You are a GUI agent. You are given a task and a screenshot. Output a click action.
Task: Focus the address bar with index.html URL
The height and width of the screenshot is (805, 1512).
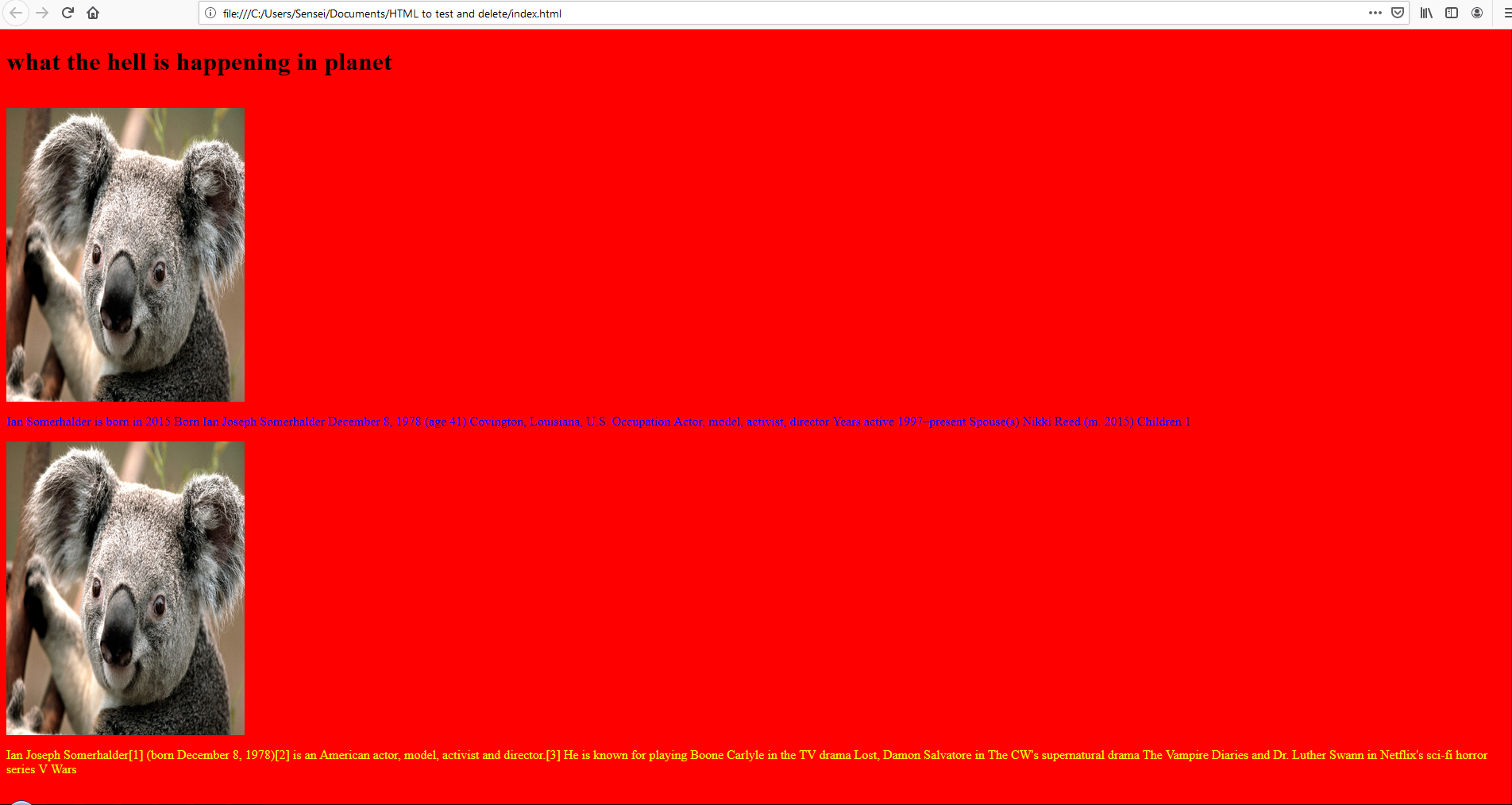[715, 13]
